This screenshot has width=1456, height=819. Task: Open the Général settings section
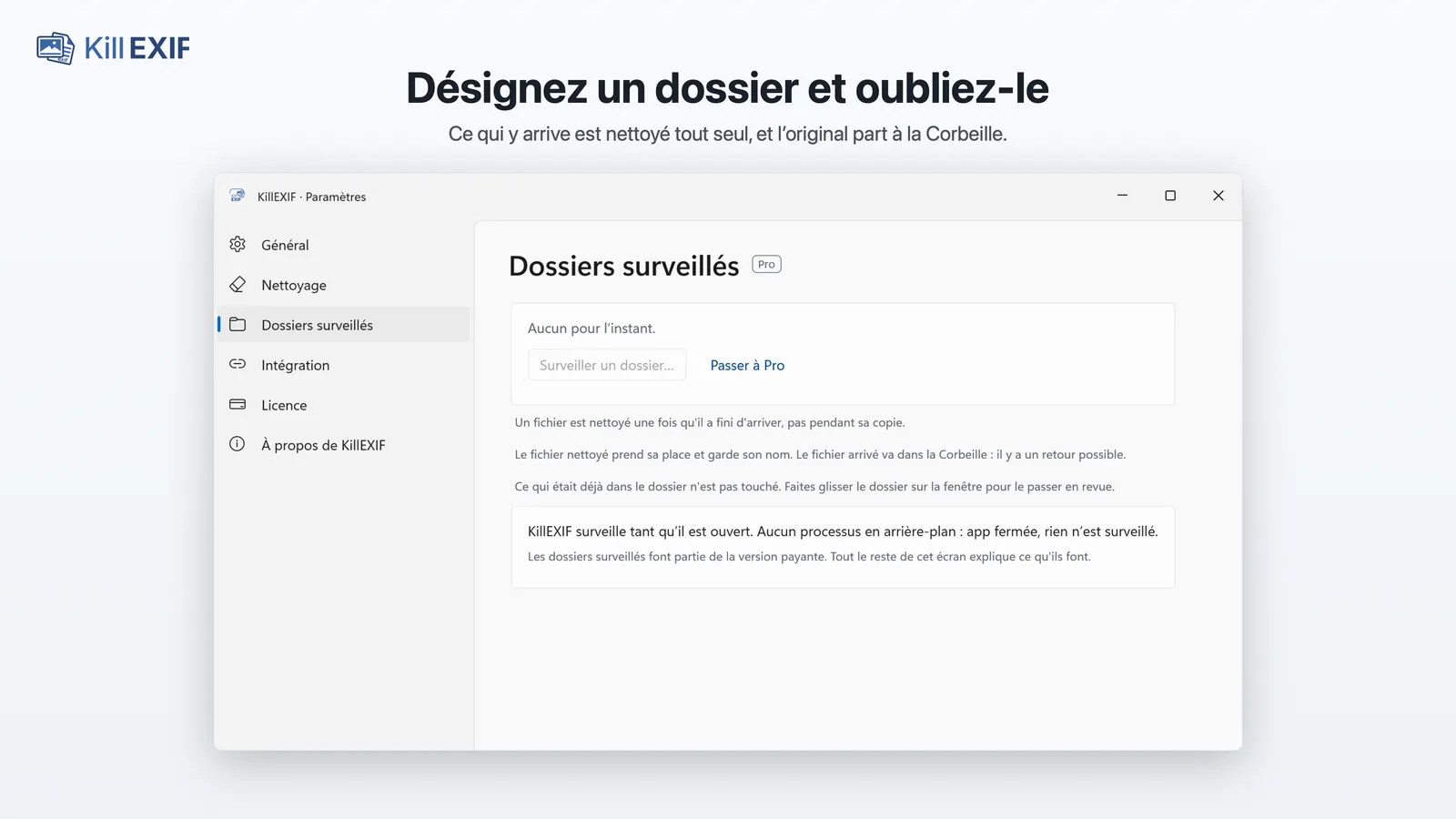344,245
